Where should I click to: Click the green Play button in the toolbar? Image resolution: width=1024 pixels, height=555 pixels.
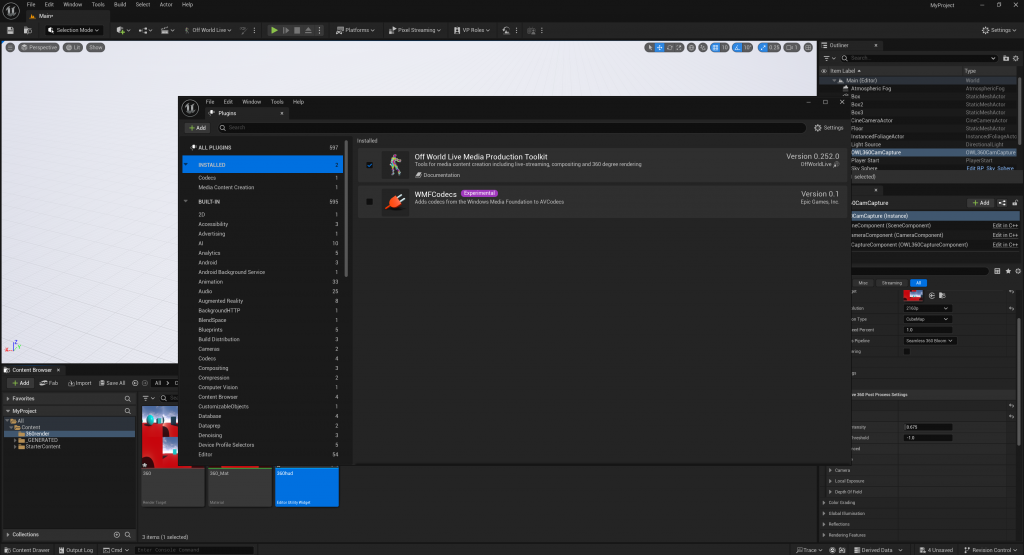(274, 30)
